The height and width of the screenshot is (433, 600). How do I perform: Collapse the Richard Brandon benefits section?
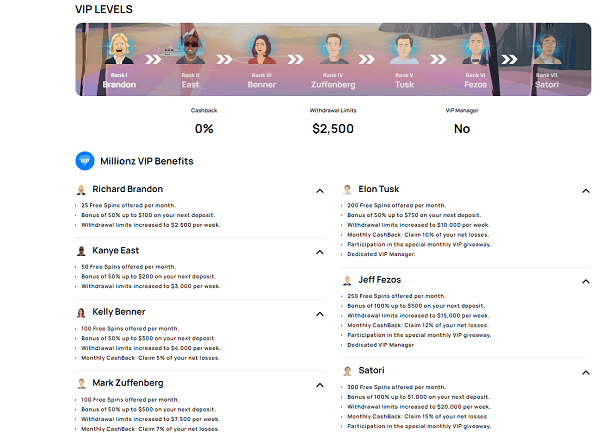coord(319,190)
